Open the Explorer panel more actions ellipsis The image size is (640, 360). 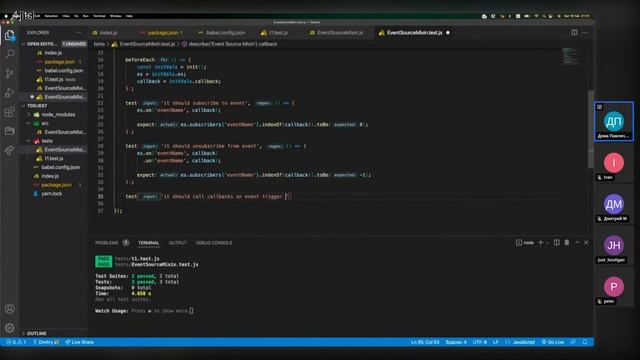click(78, 32)
